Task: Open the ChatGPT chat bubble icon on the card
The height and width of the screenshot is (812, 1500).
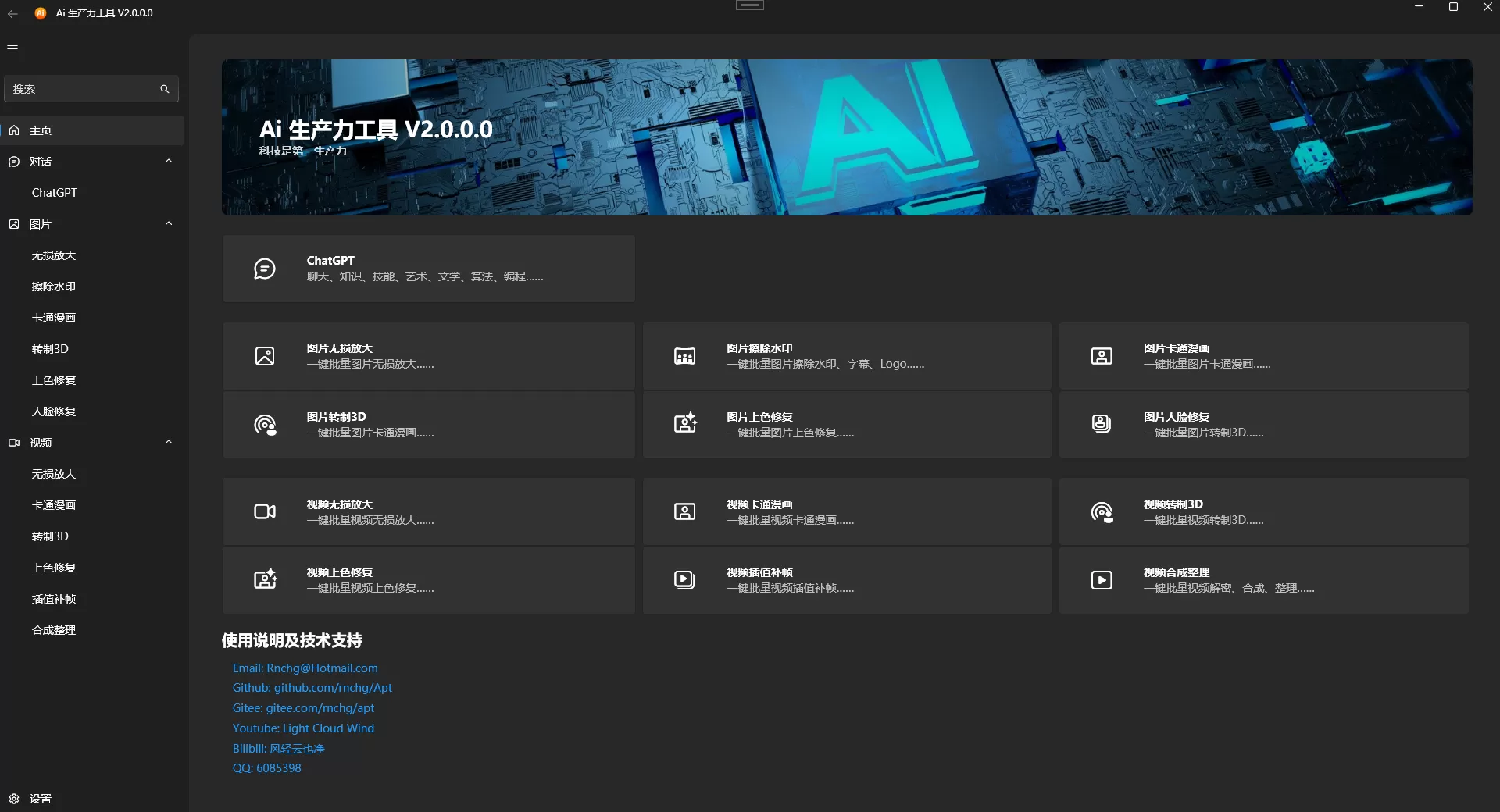Action: [x=265, y=269]
